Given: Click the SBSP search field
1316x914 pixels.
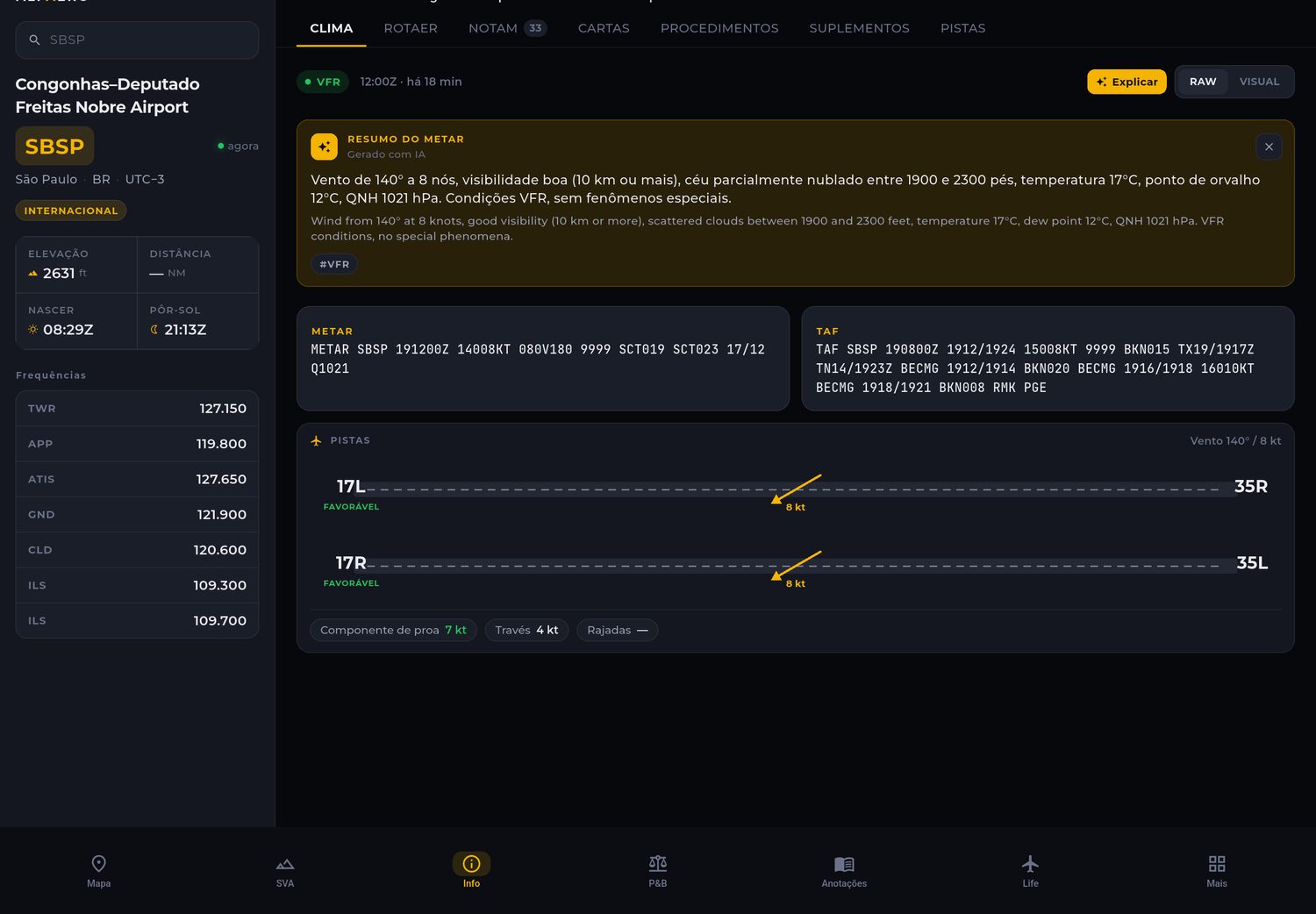Looking at the screenshot, I should pos(137,40).
